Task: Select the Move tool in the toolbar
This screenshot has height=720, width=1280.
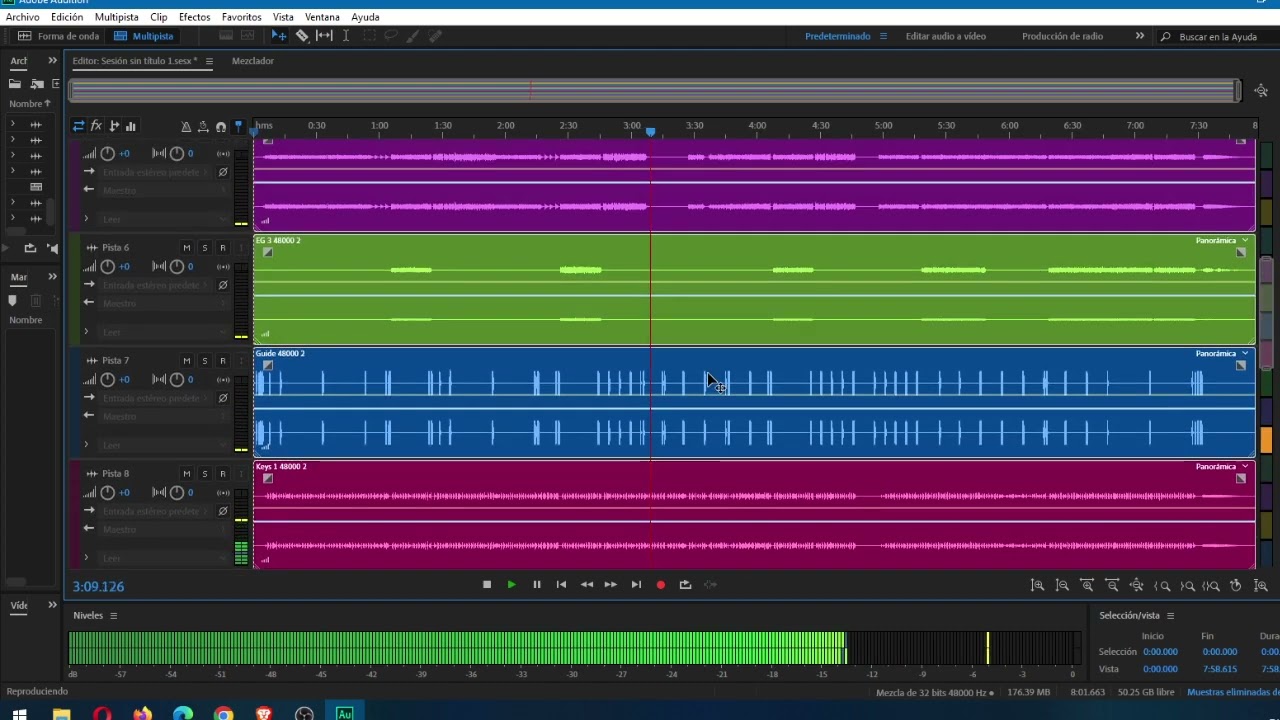Action: (x=279, y=36)
